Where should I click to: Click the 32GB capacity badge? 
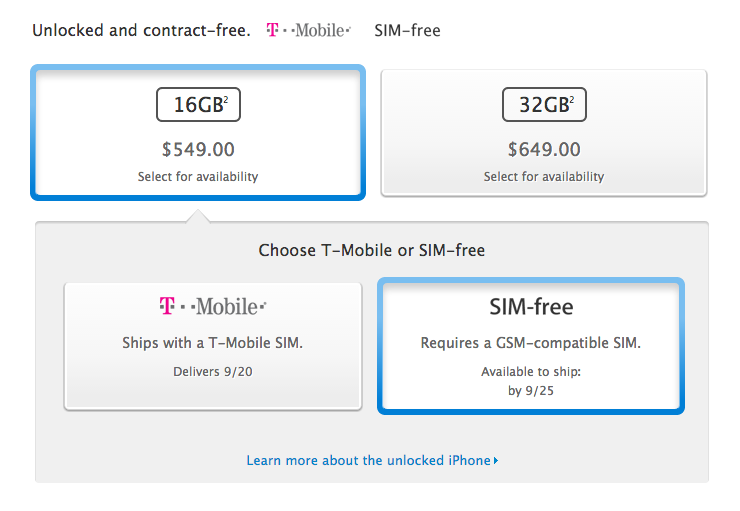(544, 104)
